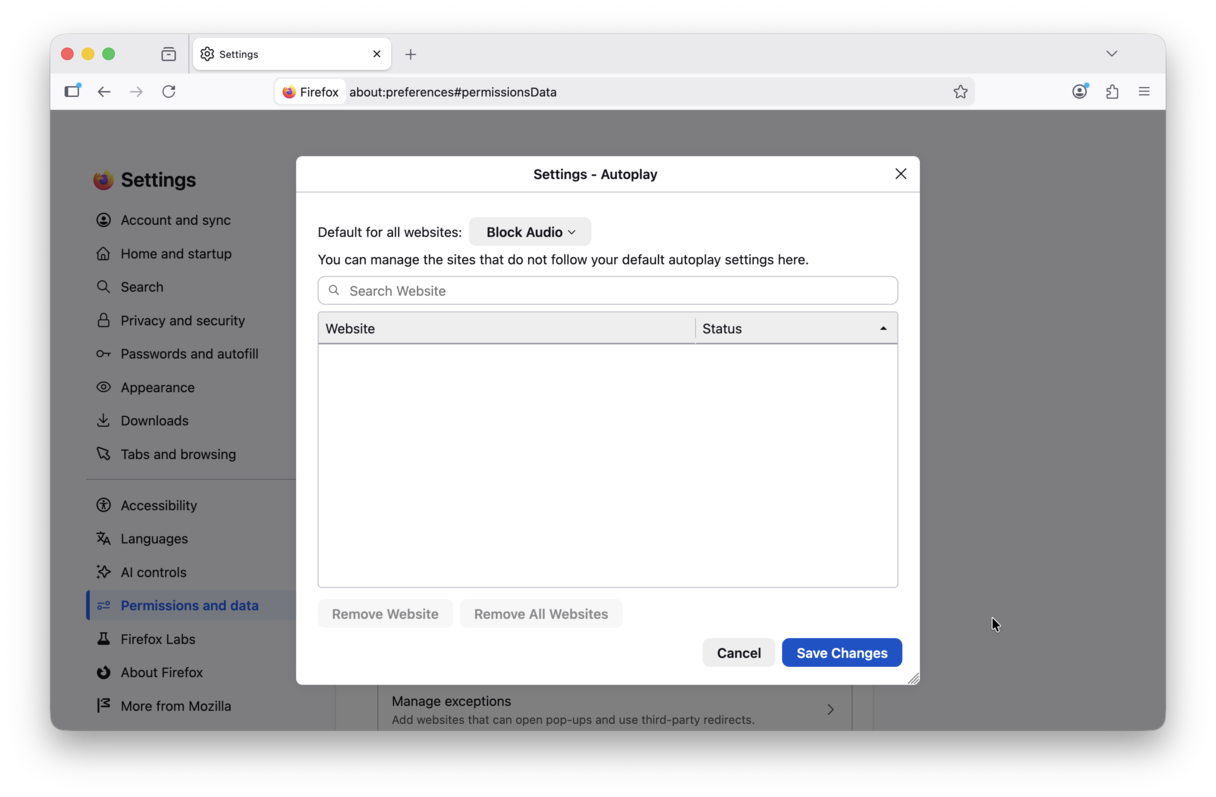
Task: Click the address bar URL text
Action: 453,92
